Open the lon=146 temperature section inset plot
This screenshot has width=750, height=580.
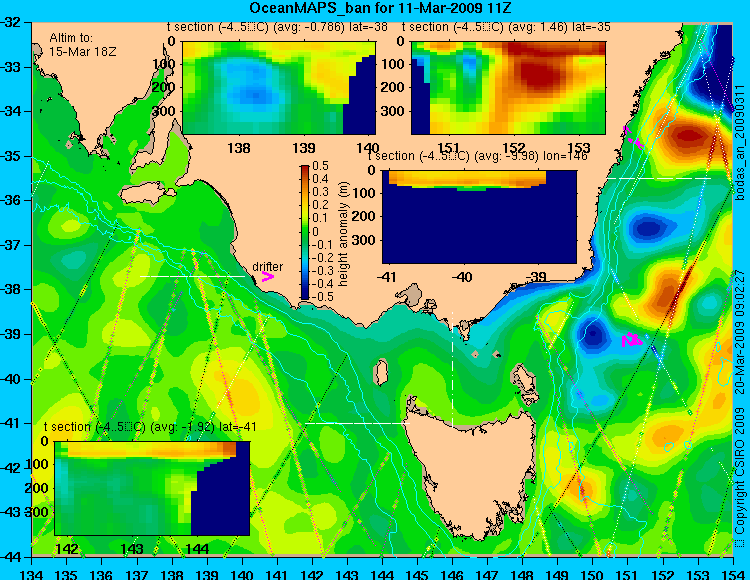(479, 217)
